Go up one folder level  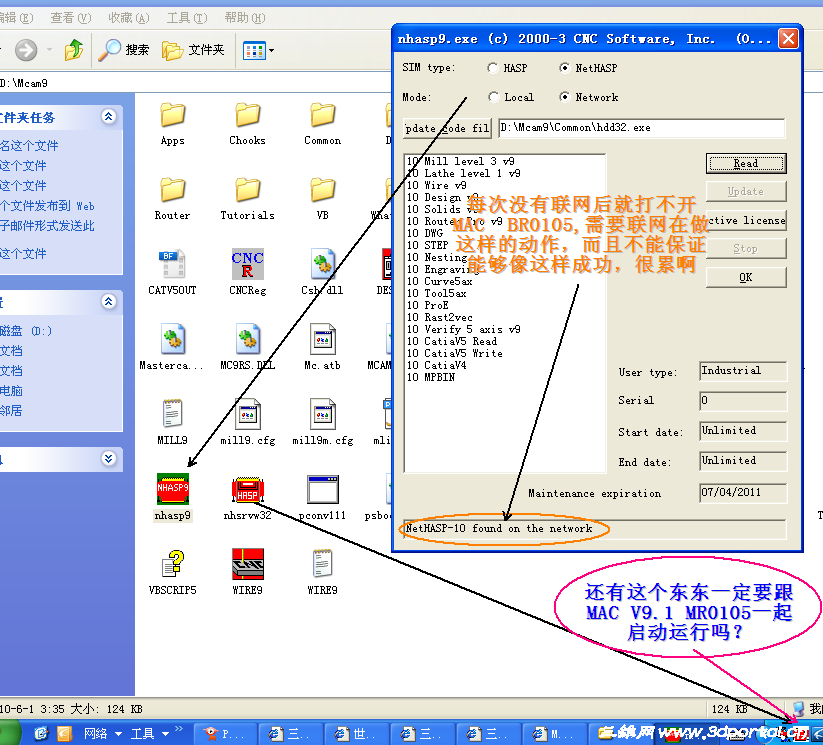pos(73,50)
